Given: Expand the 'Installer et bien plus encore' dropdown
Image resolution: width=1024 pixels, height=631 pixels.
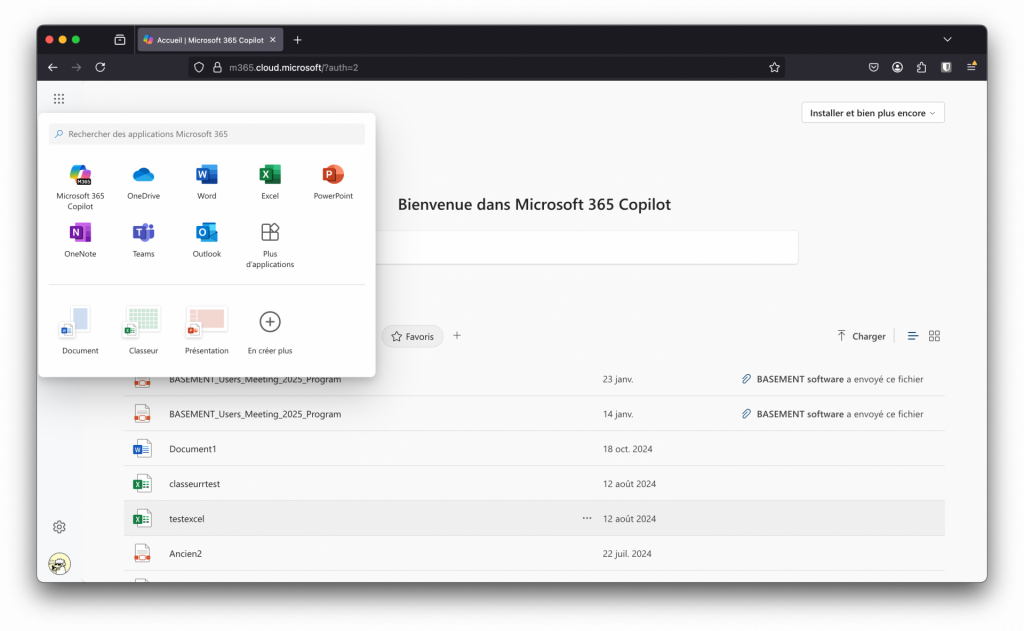Looking at the screenshot, I should [x=873, y=113].
